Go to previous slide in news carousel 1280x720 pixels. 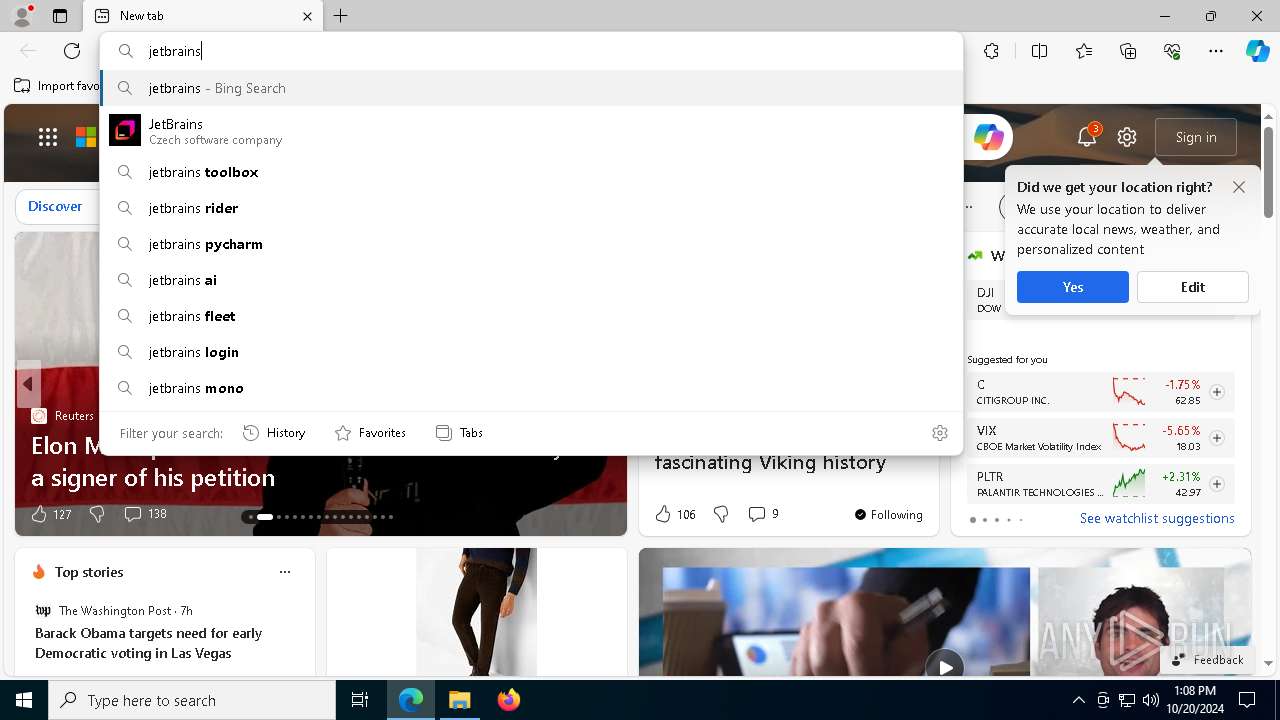[x=28, y=384]
